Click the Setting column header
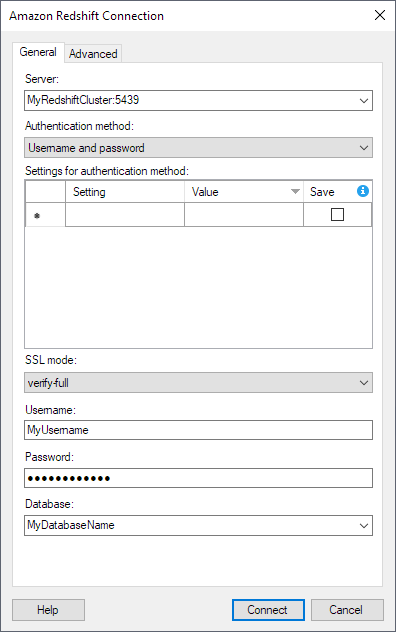 click(x=125, y=192)
